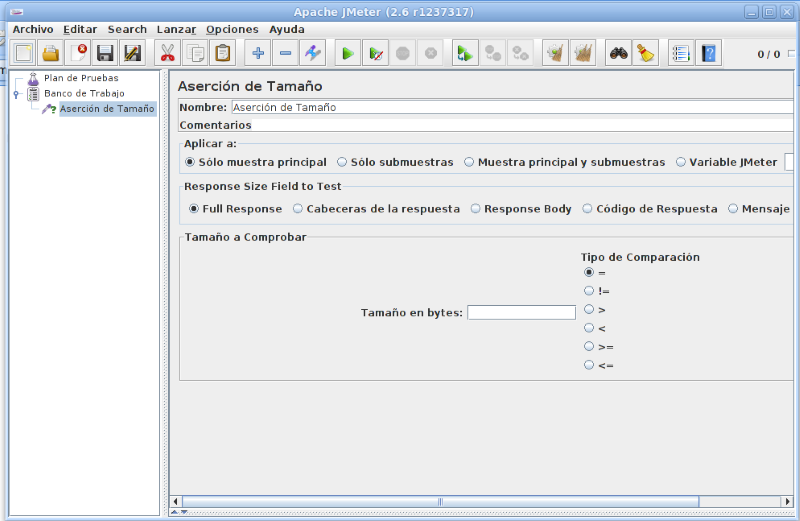Select Mensaje radio option

tap(759, 209)
